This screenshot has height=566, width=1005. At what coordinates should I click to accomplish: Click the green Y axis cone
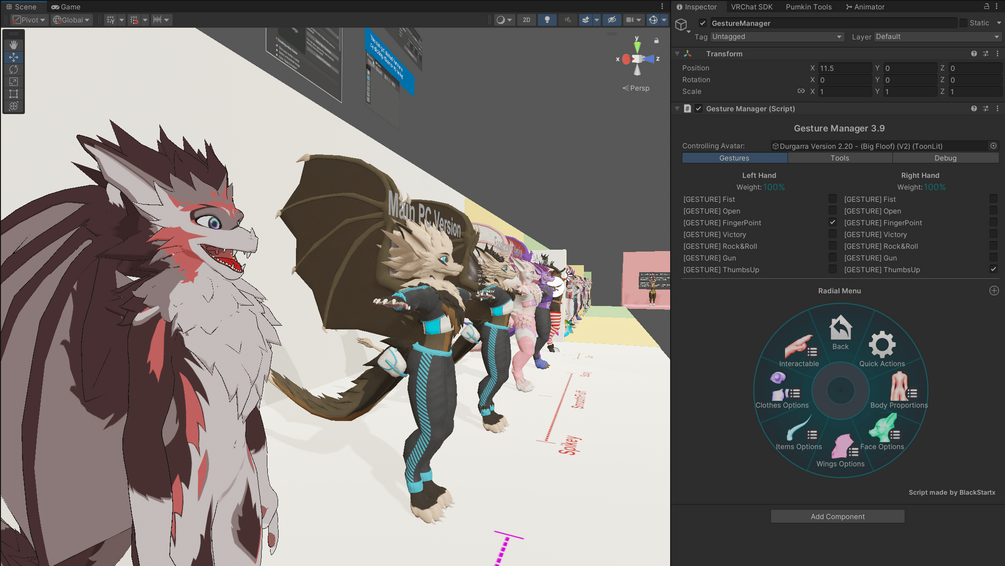coord(637,46)
